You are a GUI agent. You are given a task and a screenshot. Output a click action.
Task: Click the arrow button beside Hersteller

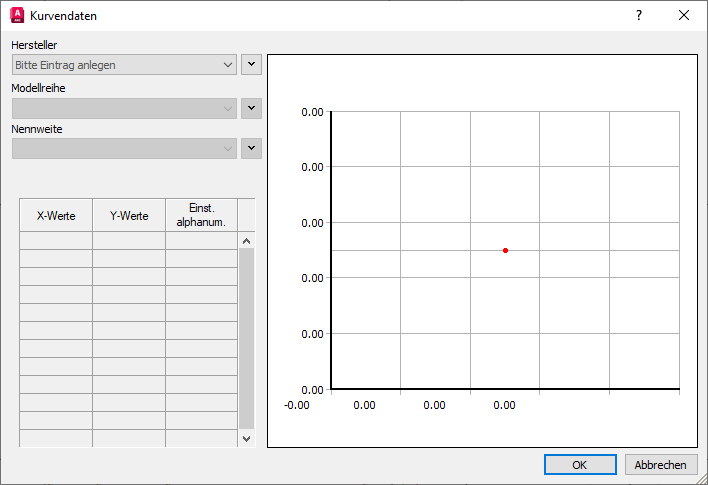click(x=252, y=65)
